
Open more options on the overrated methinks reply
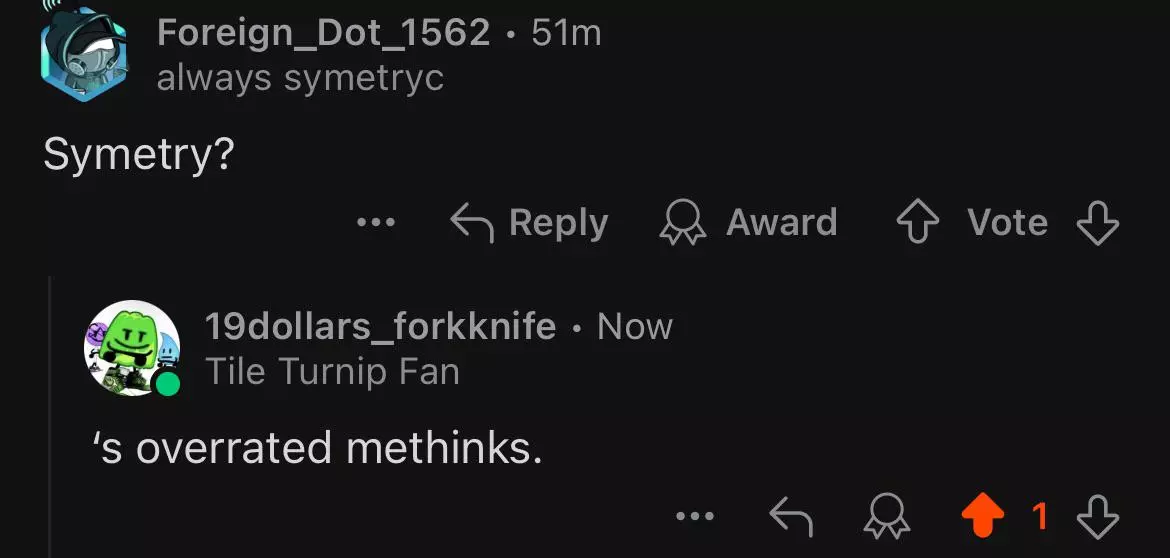695,516
